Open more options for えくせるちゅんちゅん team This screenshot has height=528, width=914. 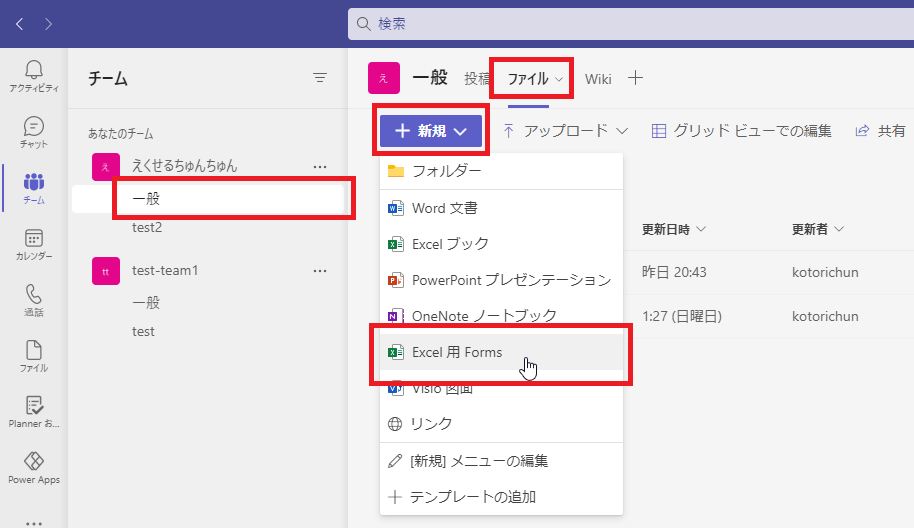(319, 167)
